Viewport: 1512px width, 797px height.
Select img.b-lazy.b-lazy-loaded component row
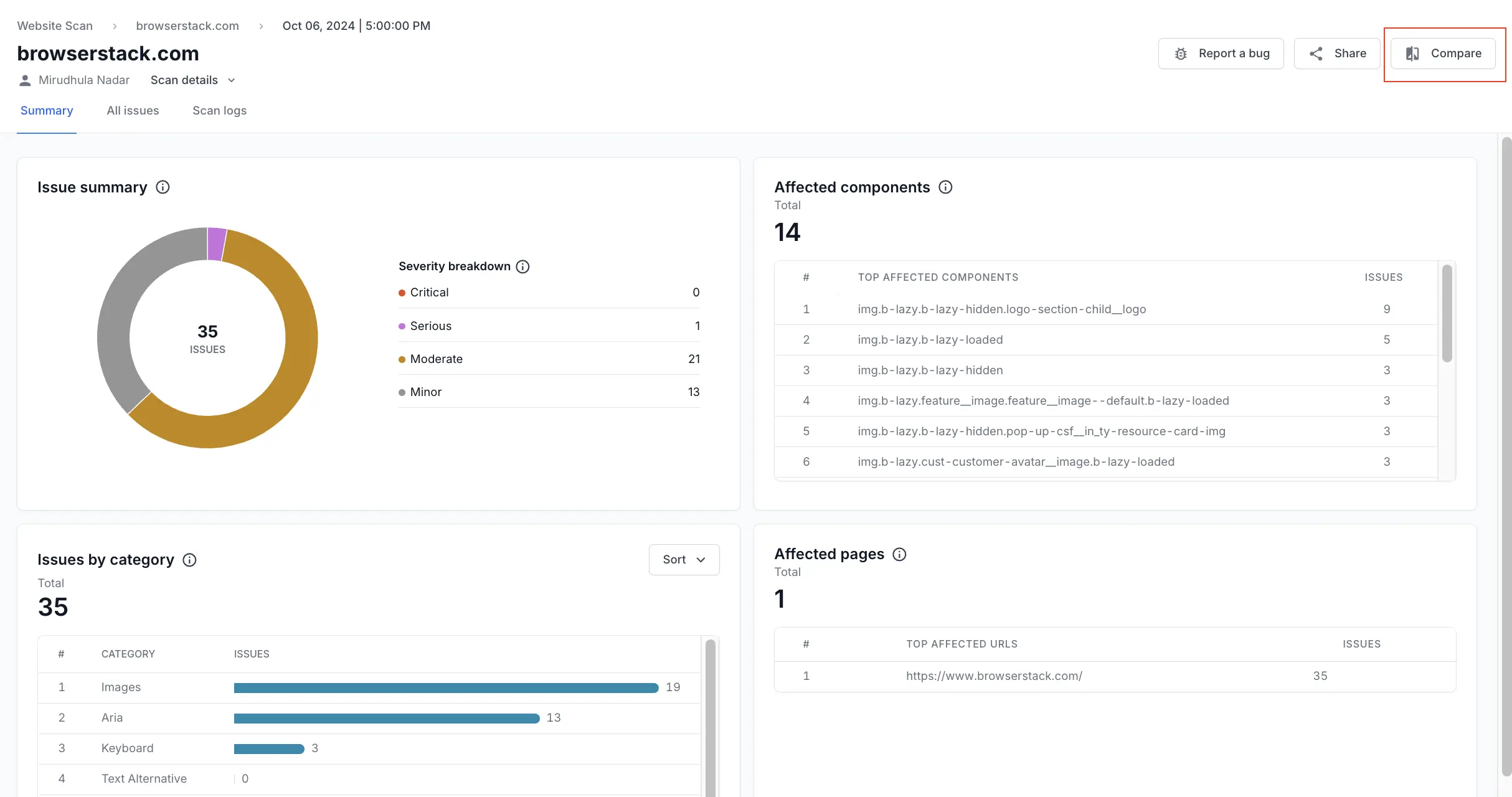(930, 340)
